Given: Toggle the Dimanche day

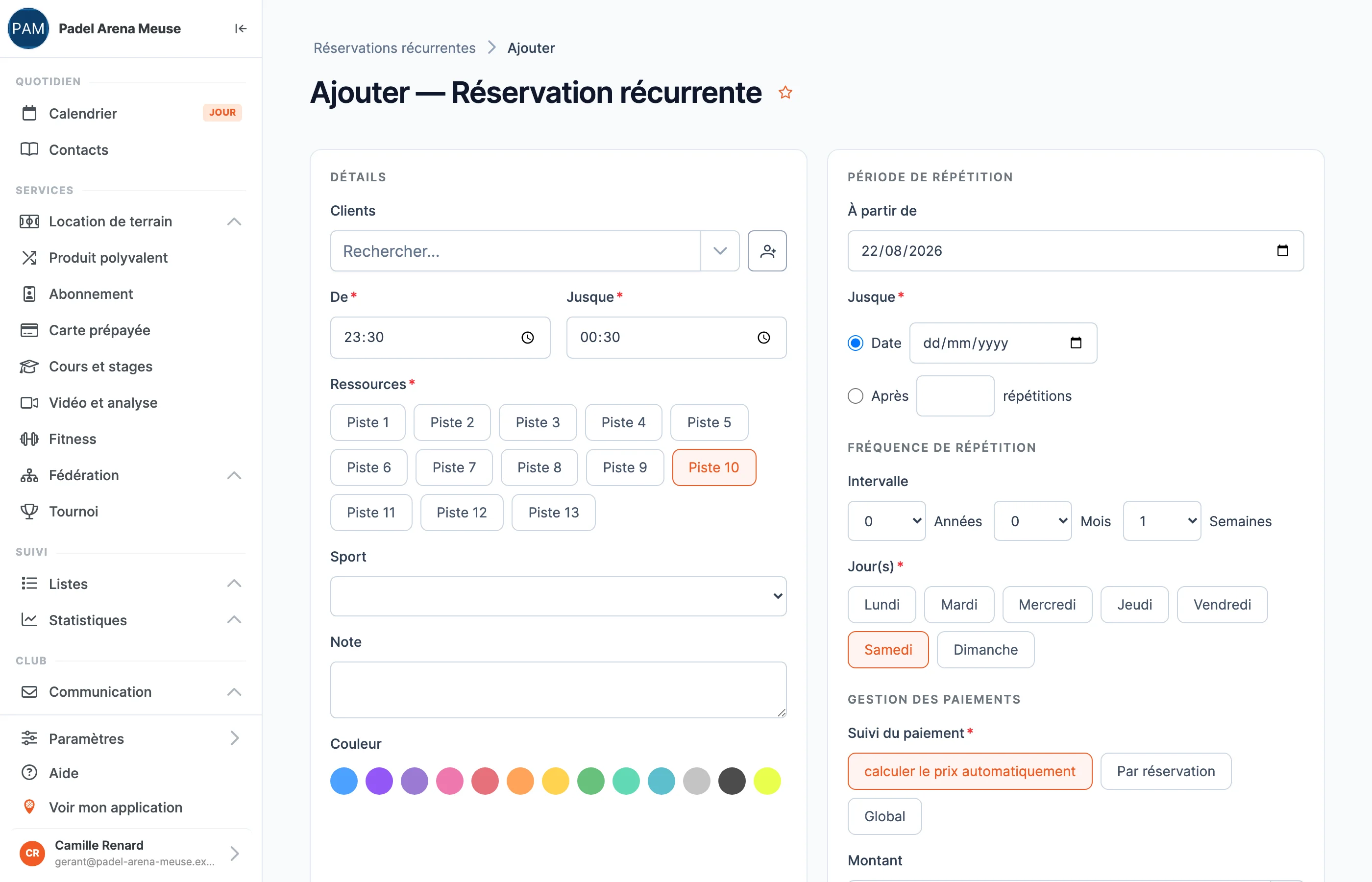Looking at the screenshot, I should click(x=985, y=649).
